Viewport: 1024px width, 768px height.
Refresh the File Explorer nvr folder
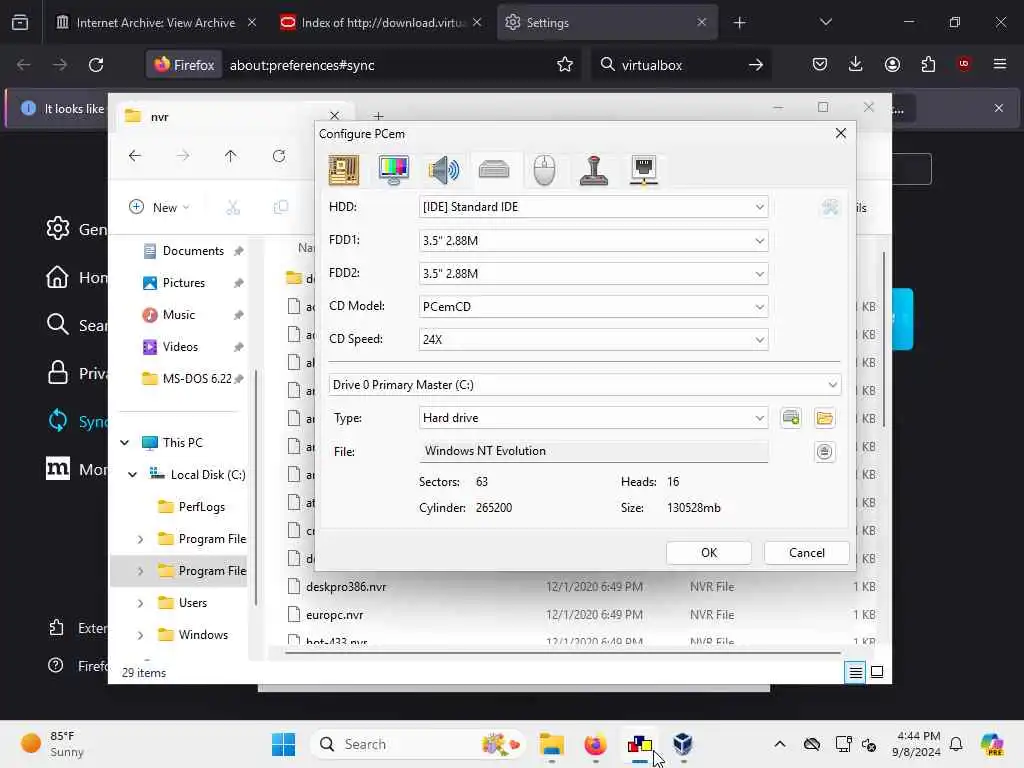tap(279, 155)
